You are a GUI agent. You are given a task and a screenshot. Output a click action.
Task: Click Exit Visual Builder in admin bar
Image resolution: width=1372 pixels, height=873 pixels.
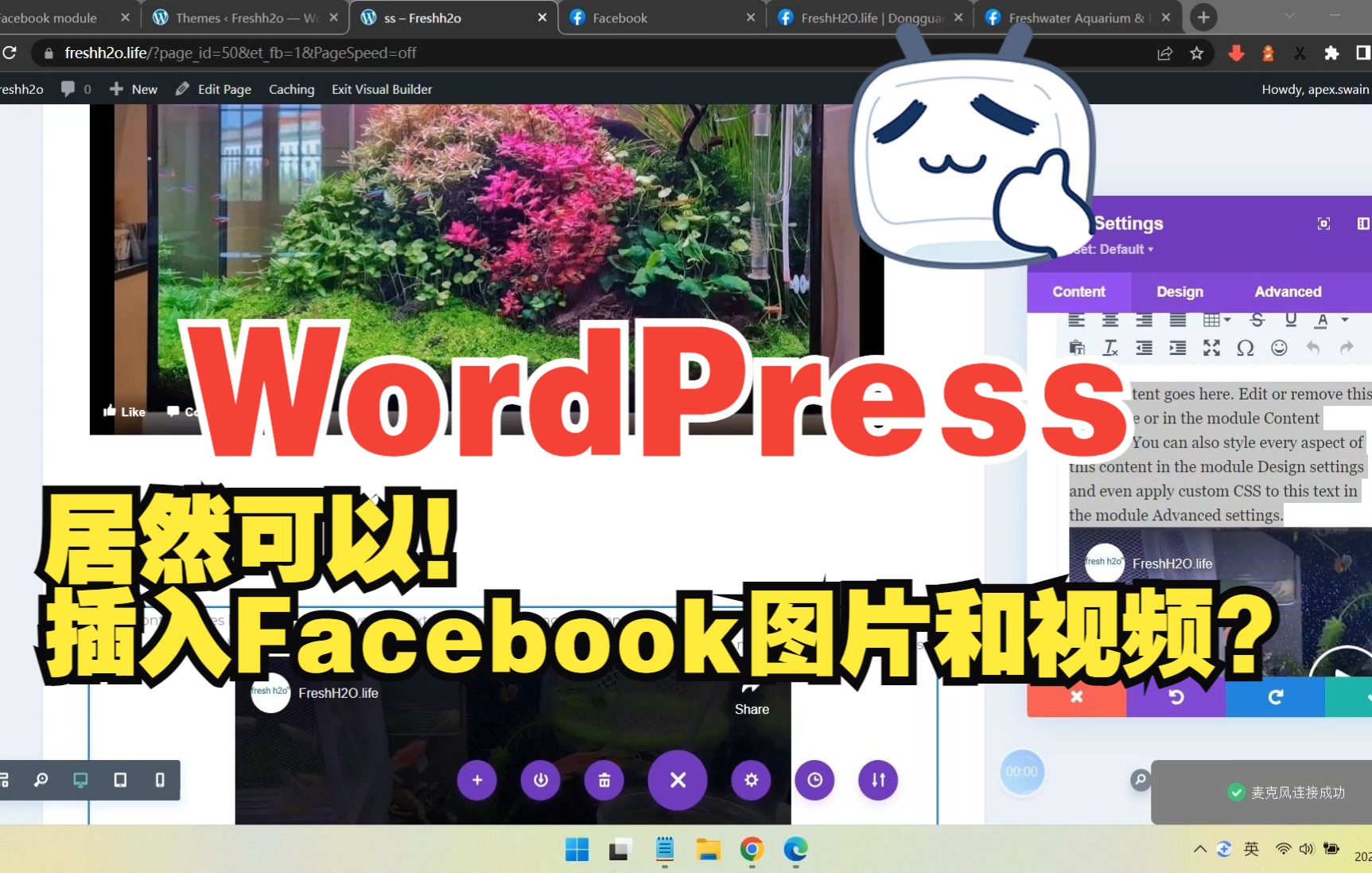point(382,89)
